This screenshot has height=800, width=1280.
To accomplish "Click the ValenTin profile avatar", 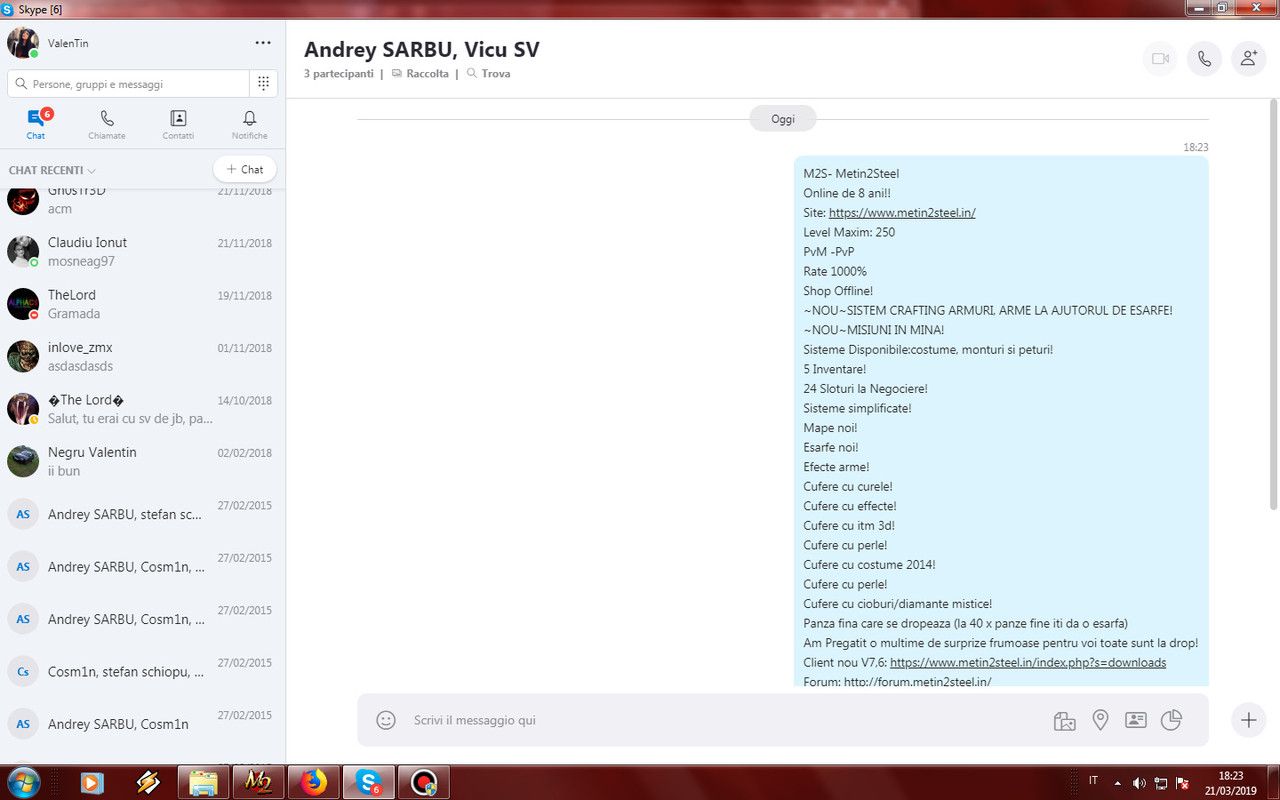I will [23, 43].
